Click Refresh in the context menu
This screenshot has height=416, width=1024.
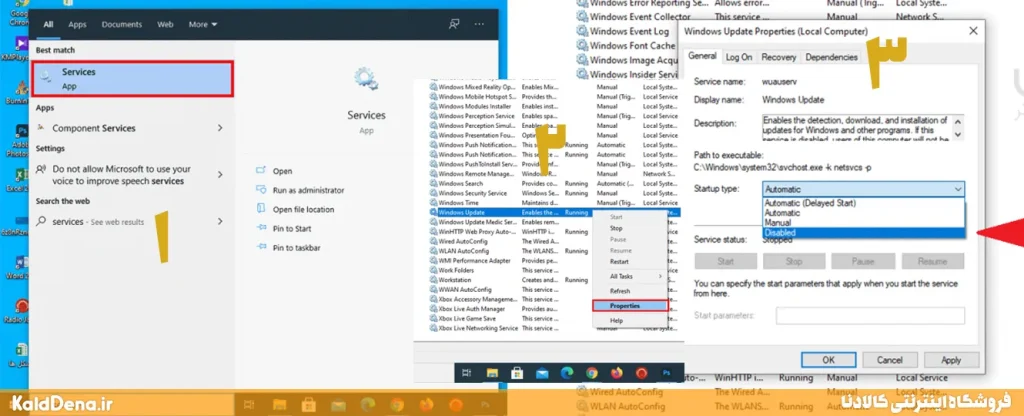click(x=620, y=291)
